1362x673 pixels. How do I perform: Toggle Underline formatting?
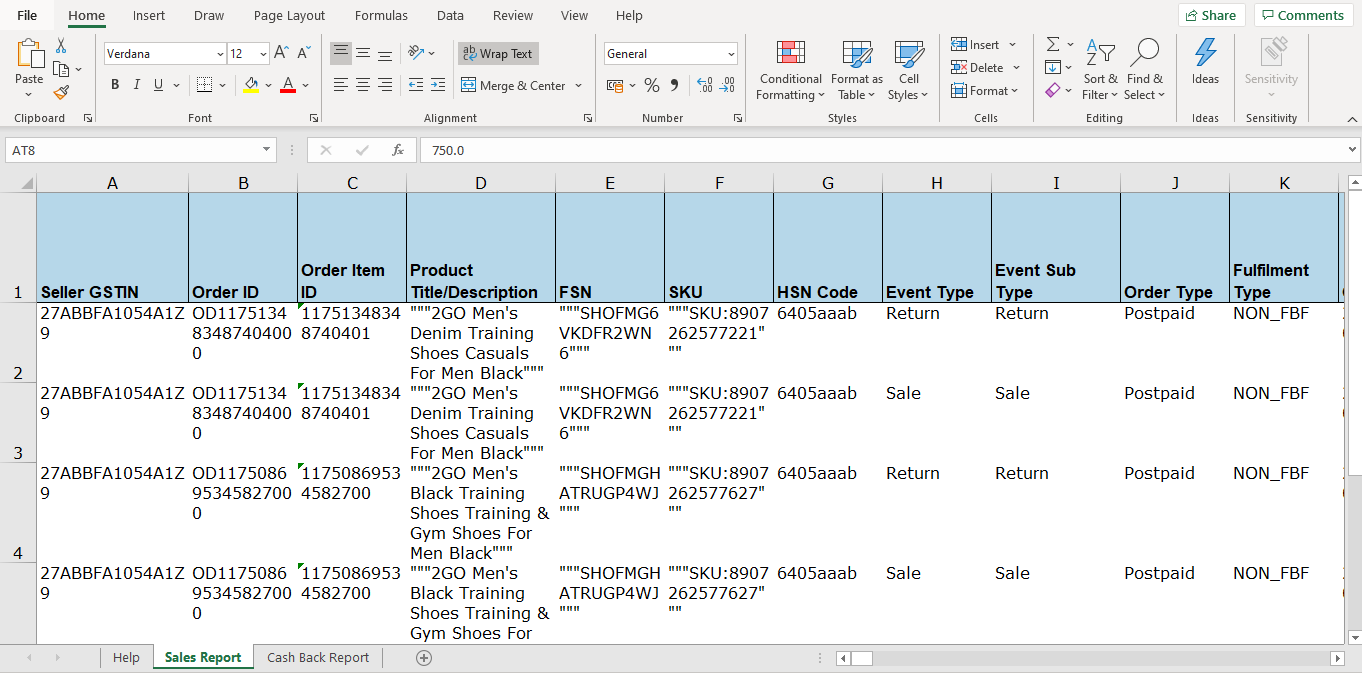159,85
